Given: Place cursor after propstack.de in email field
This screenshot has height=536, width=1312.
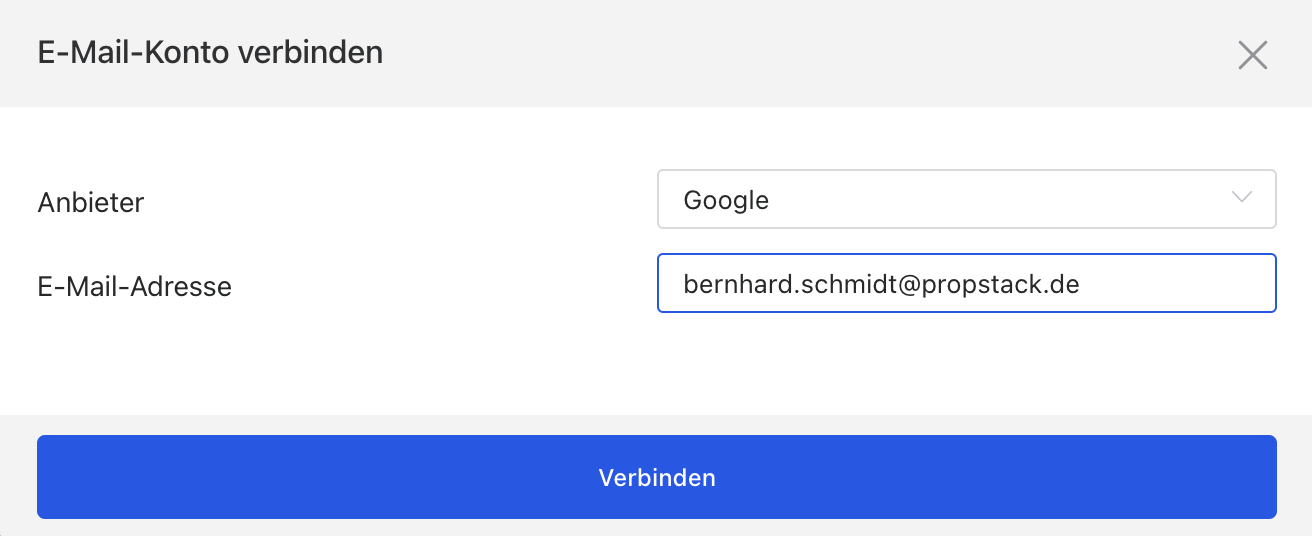Looking at the screenshot, I should tap(1082, 284).
